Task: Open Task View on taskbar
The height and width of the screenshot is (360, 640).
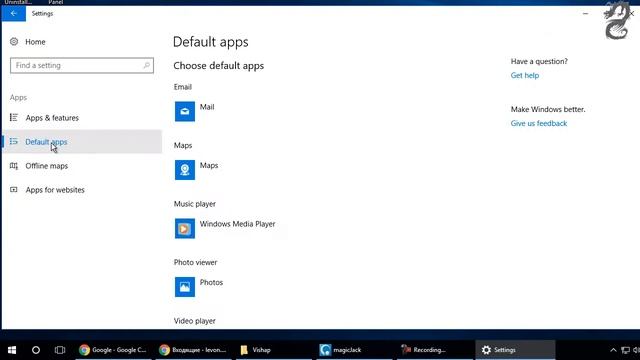Action: click(60, 350)
